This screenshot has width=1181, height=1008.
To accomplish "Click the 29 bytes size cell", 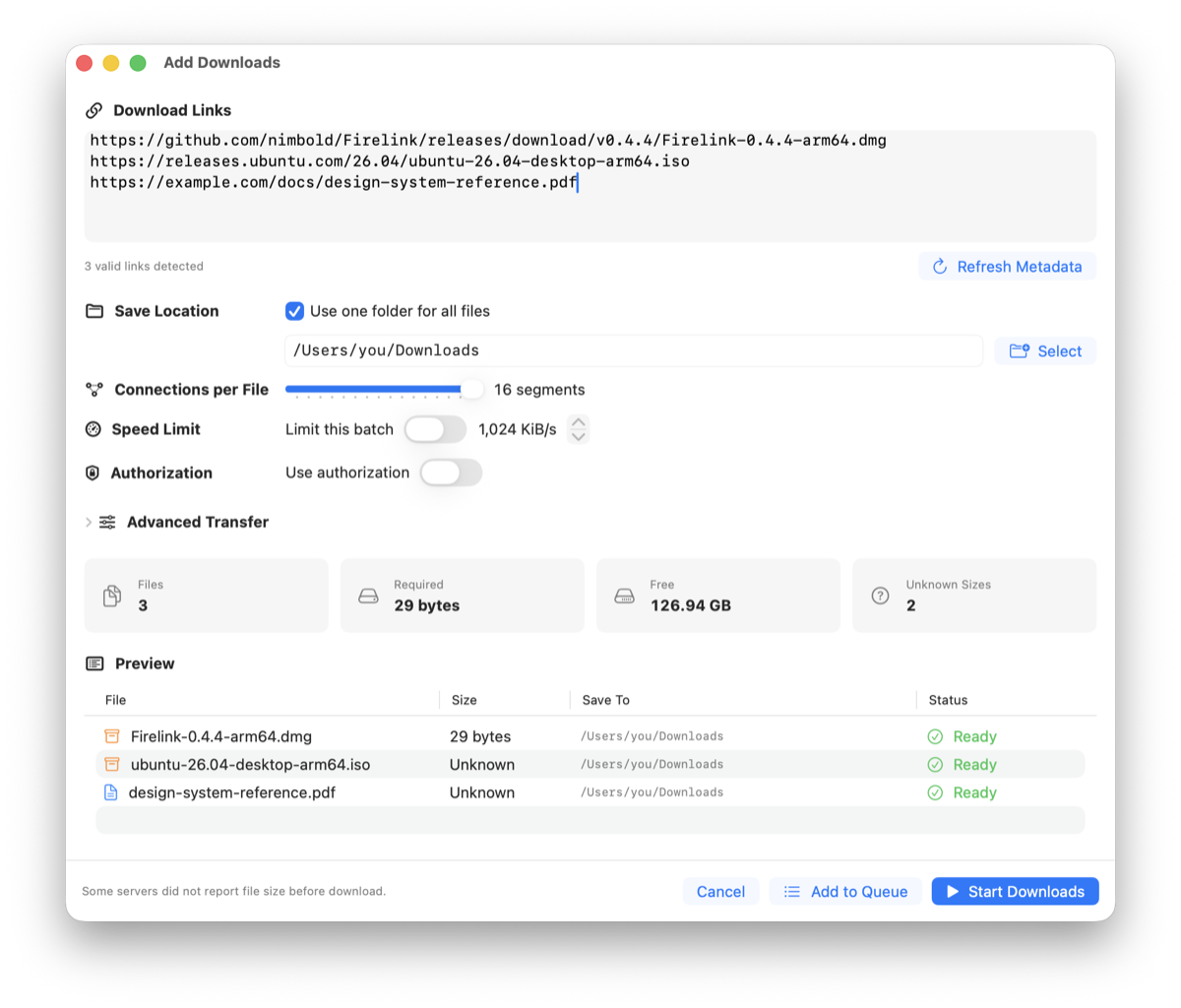I will [480, 736].
